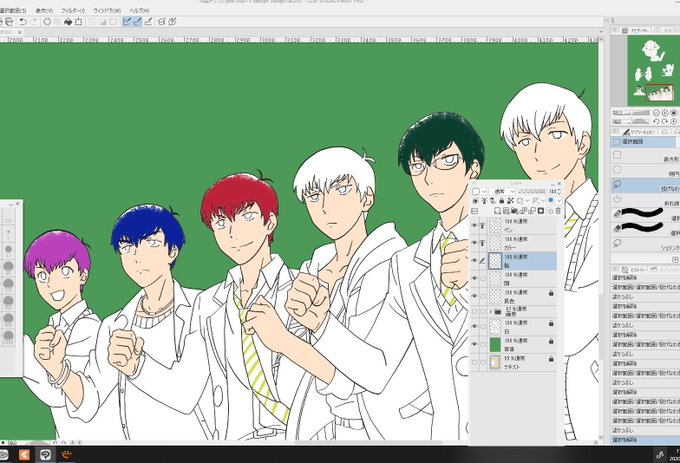
Task: Open palette color dropdown arrow beside white swatch
Action: pos(484,191)
